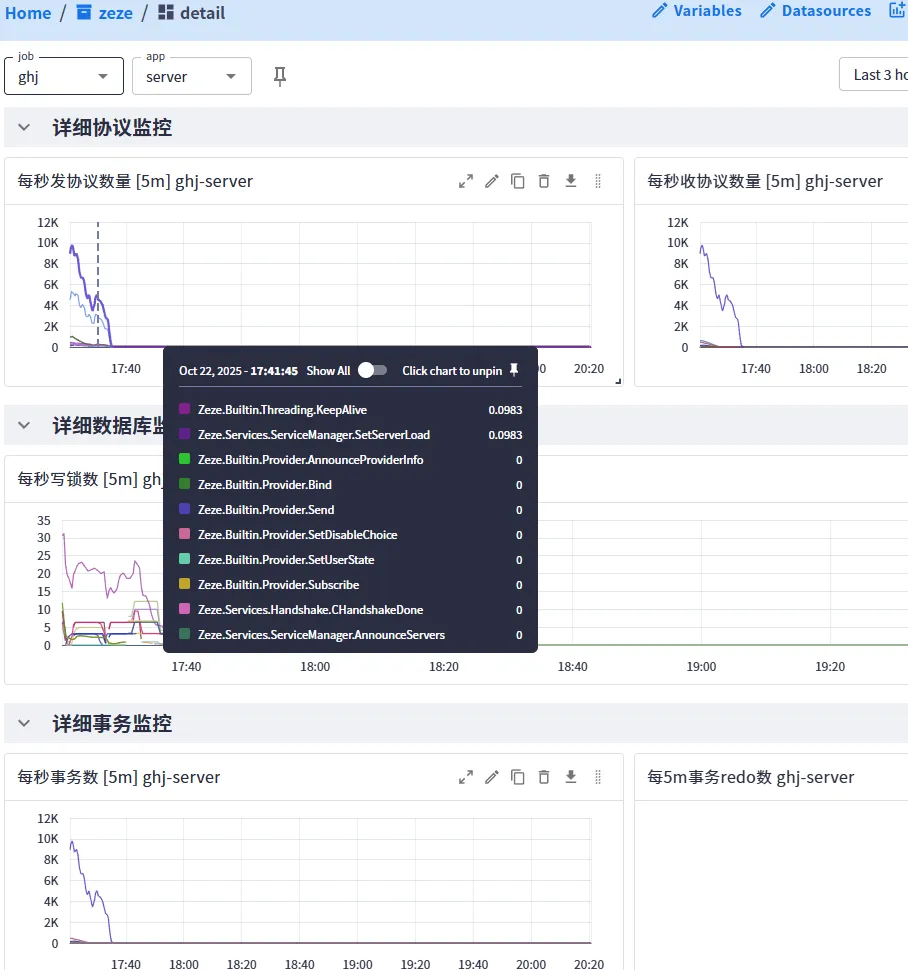908x970 pixels.
Task: Collapse the 详细协议监控 section
Action: [x=24, y=128]
